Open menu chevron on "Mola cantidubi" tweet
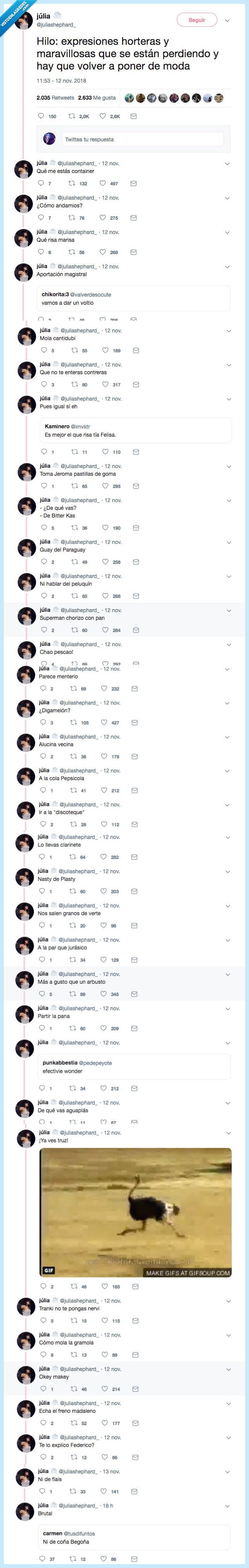The height and width of the screenshot is (1568, 249). coord(229,331)
